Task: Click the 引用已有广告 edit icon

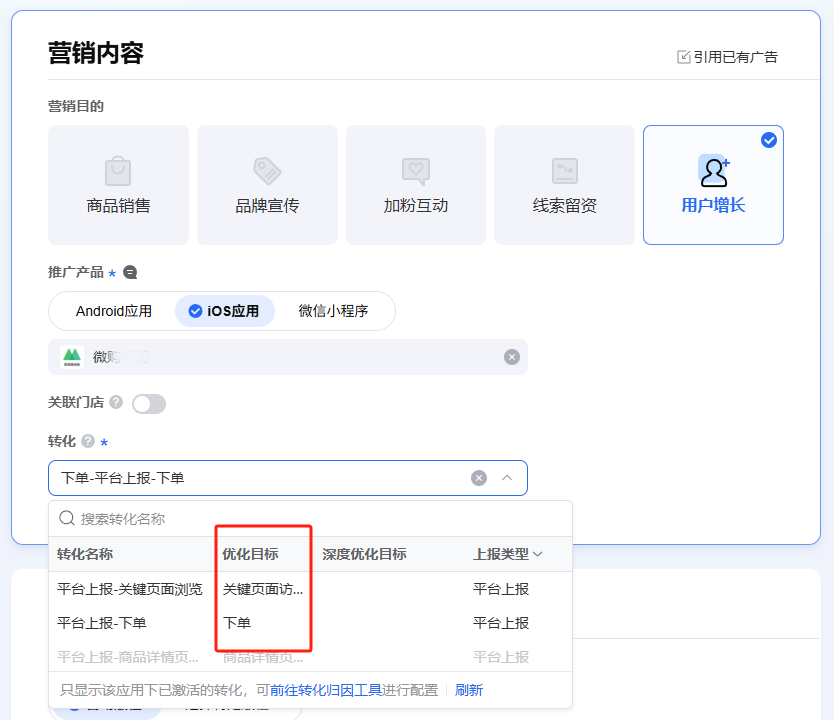Action: (683, 57)
